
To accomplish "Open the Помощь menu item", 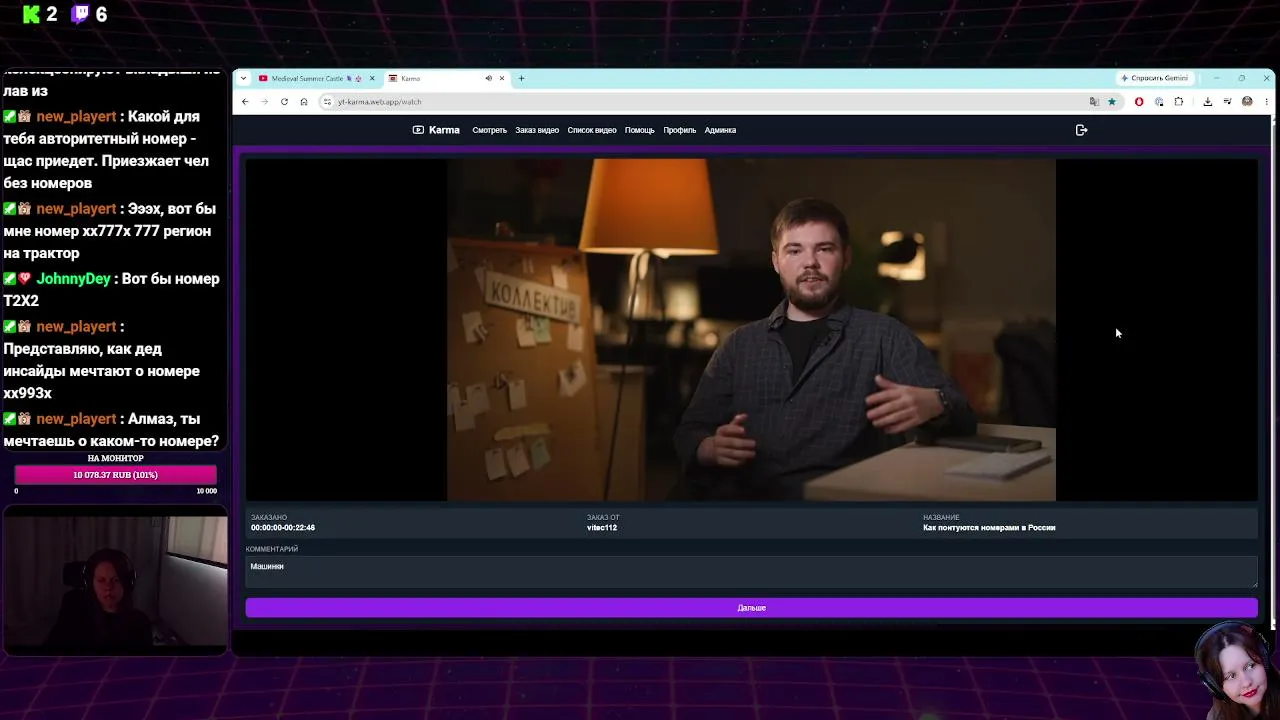I will pyautogui.click(x=640, y=130).
